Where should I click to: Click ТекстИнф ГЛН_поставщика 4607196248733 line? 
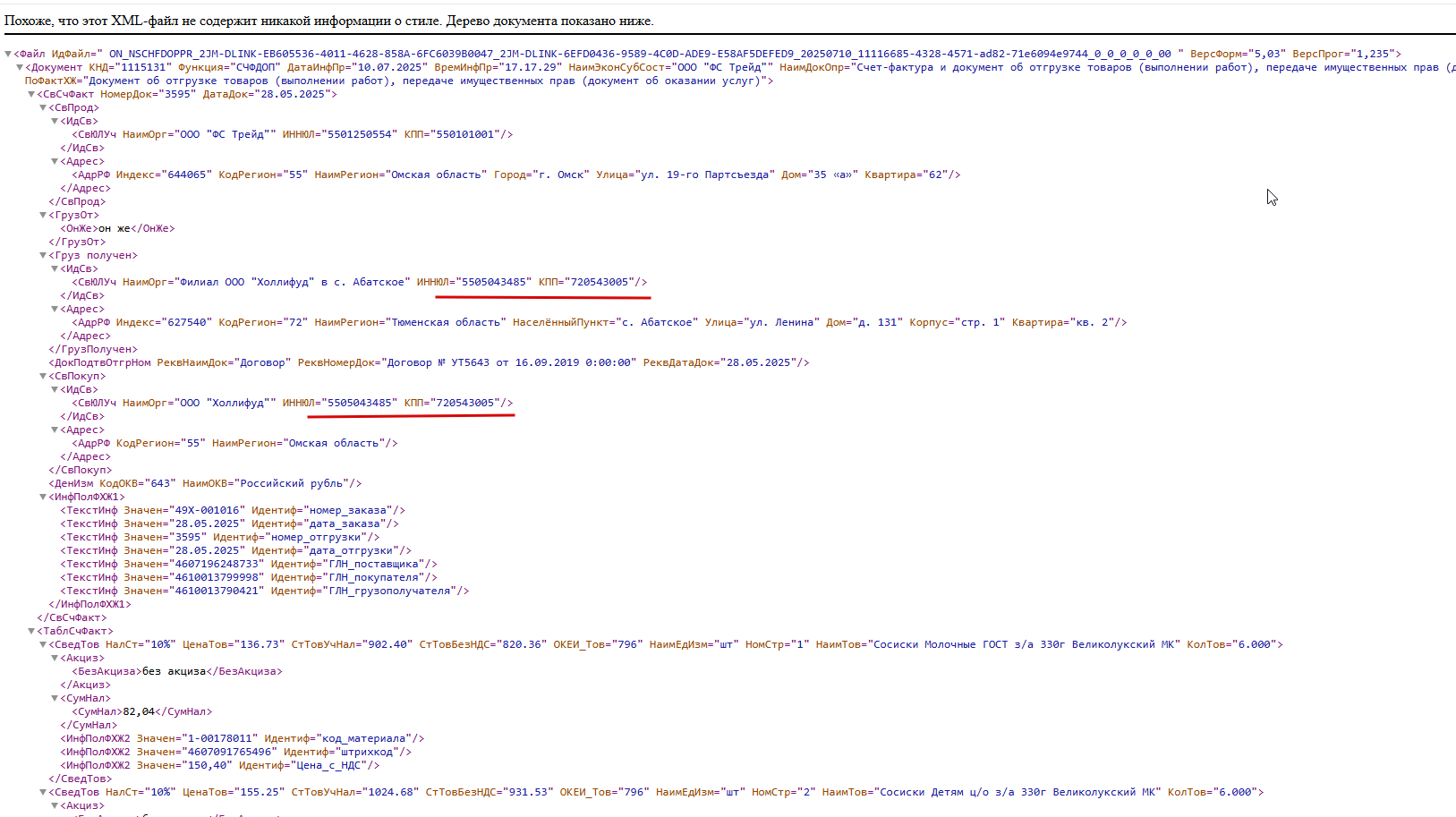point(249,564)
